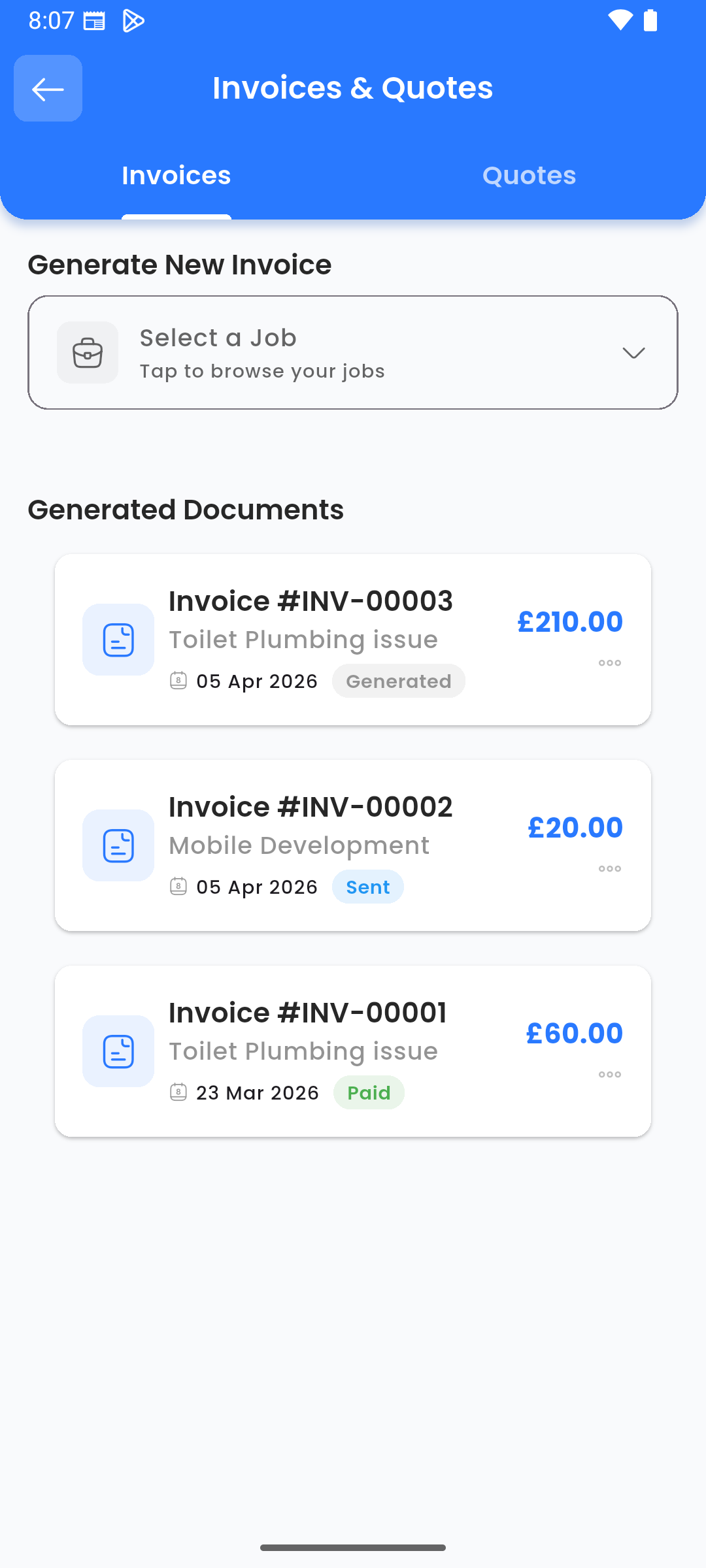Tap the £60.00 invoice amount
Screen dimensions: 706x1568
point(575,1034)
